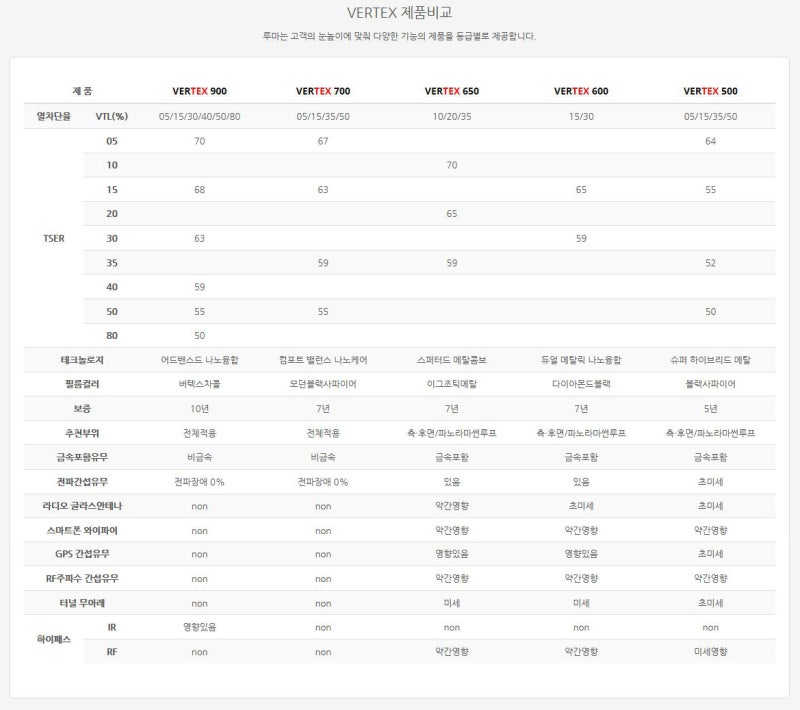The height and width of the screenshot is (710, 800).
Task: Click the "열차단율" row label
Action: click(x=54, y=116)
